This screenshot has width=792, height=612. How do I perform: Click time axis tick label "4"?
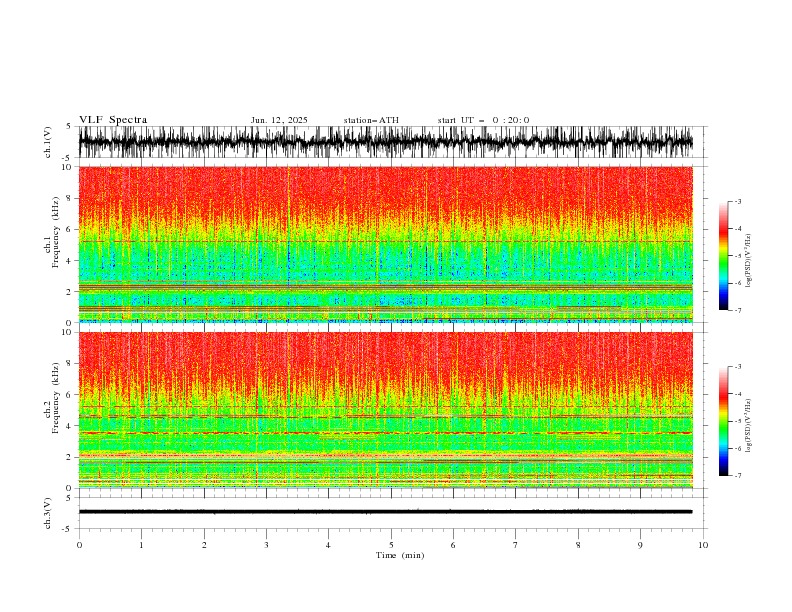[328, 545]
